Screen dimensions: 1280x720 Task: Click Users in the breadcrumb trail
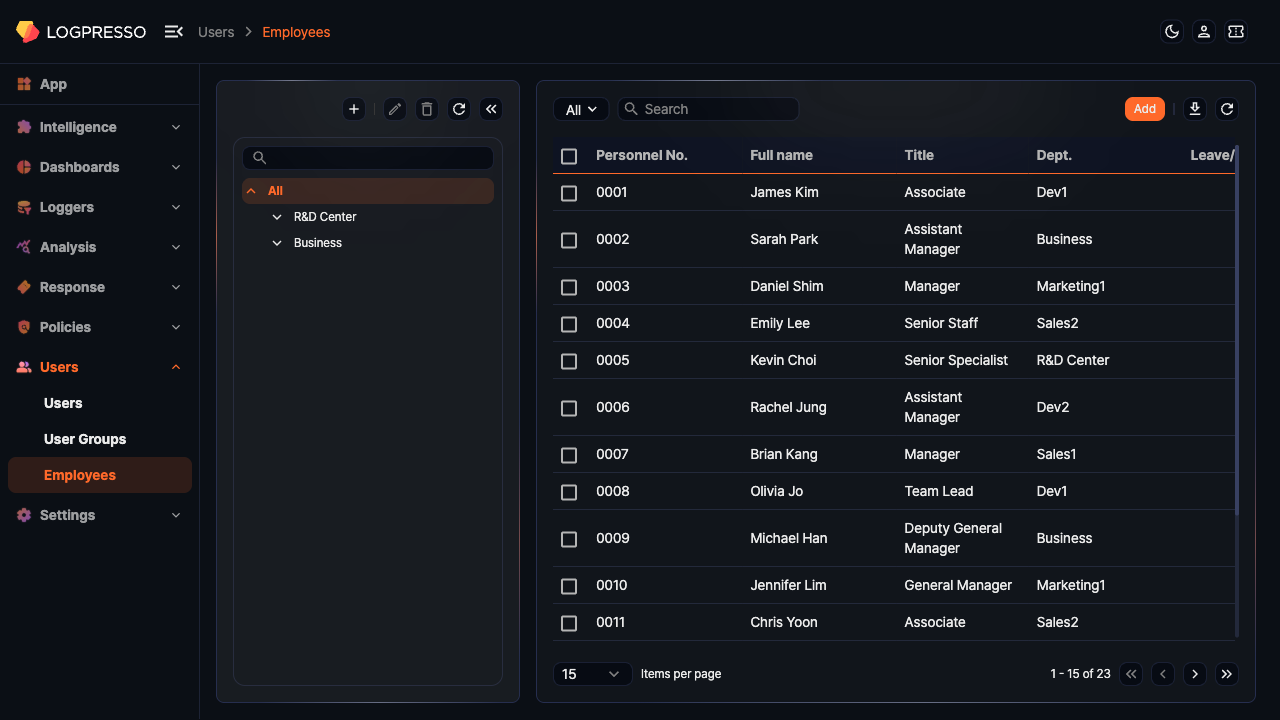coord(216,32)
